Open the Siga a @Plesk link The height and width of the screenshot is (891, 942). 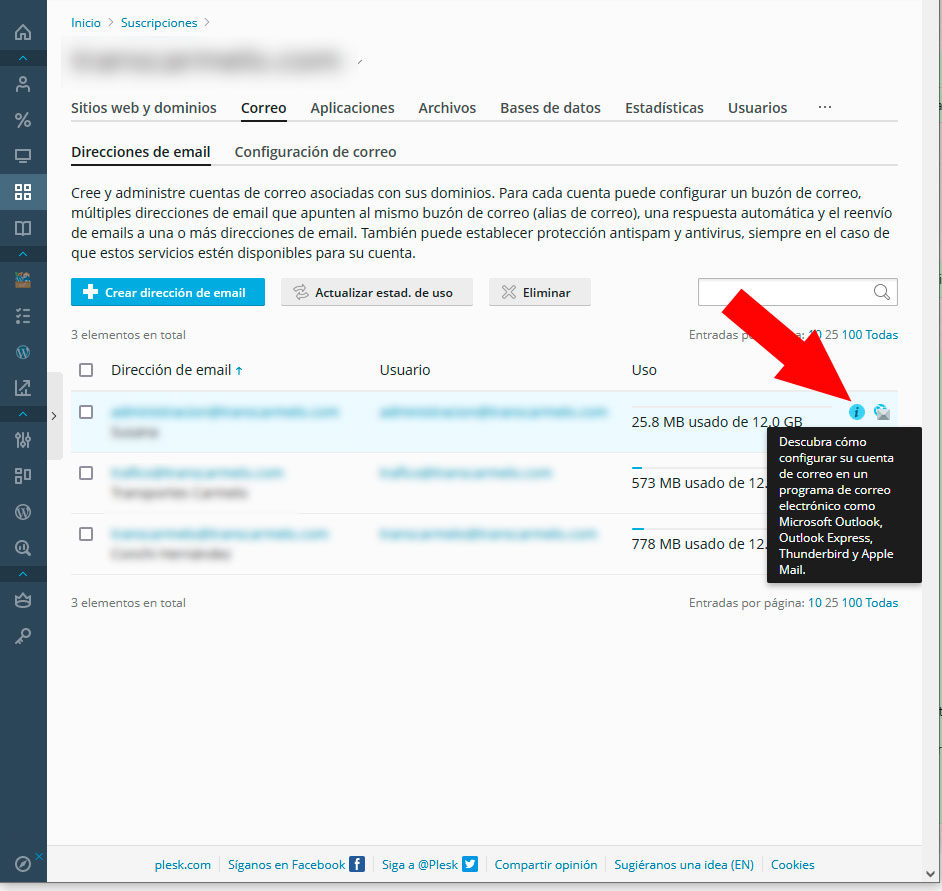pos(420,865)
